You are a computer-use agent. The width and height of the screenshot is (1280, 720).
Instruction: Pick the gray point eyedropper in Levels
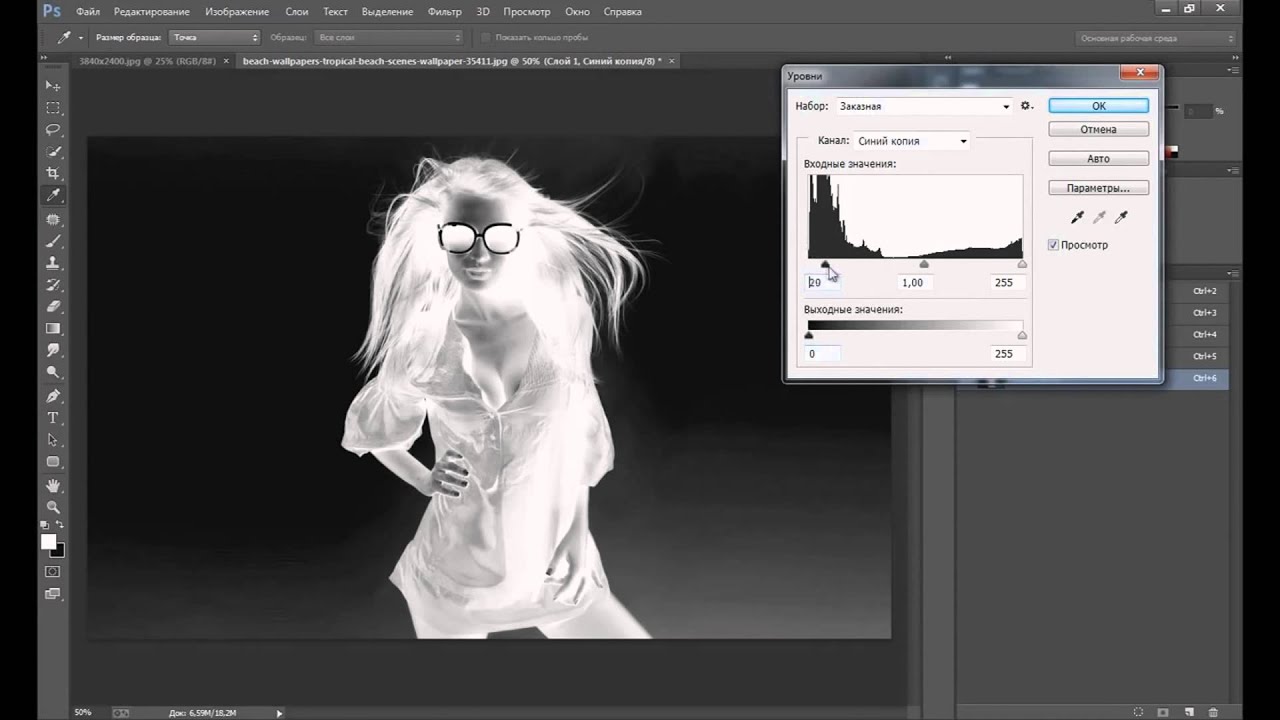1099,217
